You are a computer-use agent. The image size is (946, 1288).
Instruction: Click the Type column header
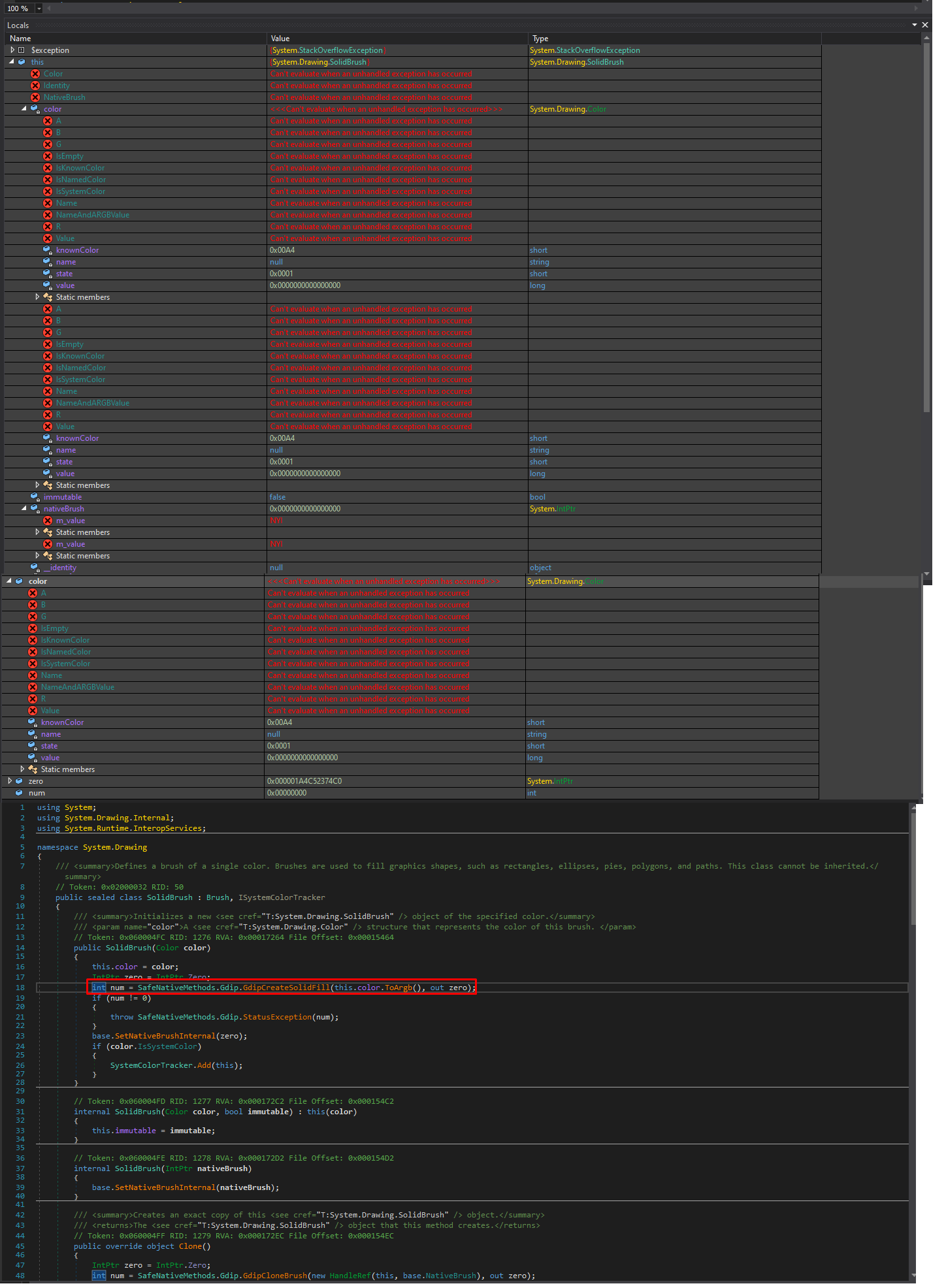540,39
